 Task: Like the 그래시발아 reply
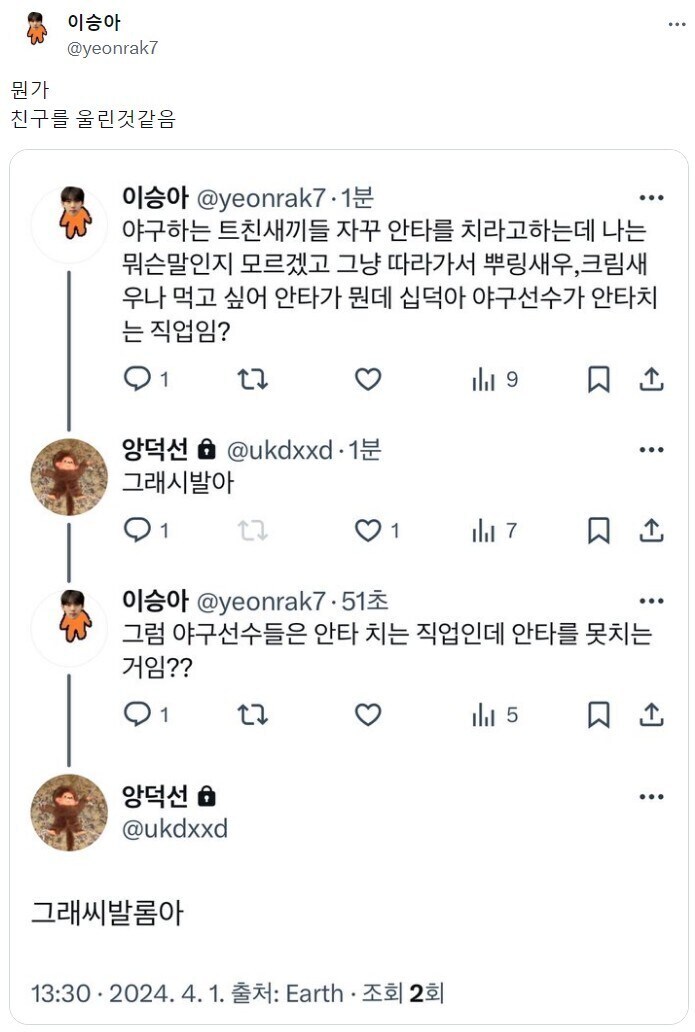coord(368,530)
